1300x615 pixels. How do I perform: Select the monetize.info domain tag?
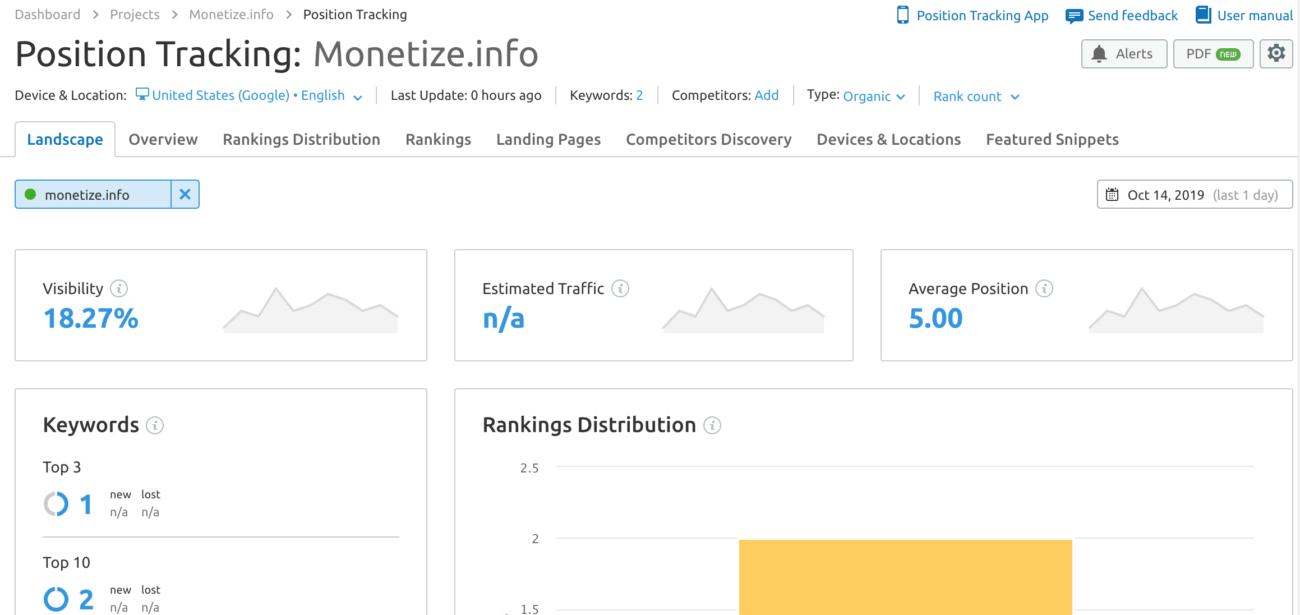pos(93,194)
